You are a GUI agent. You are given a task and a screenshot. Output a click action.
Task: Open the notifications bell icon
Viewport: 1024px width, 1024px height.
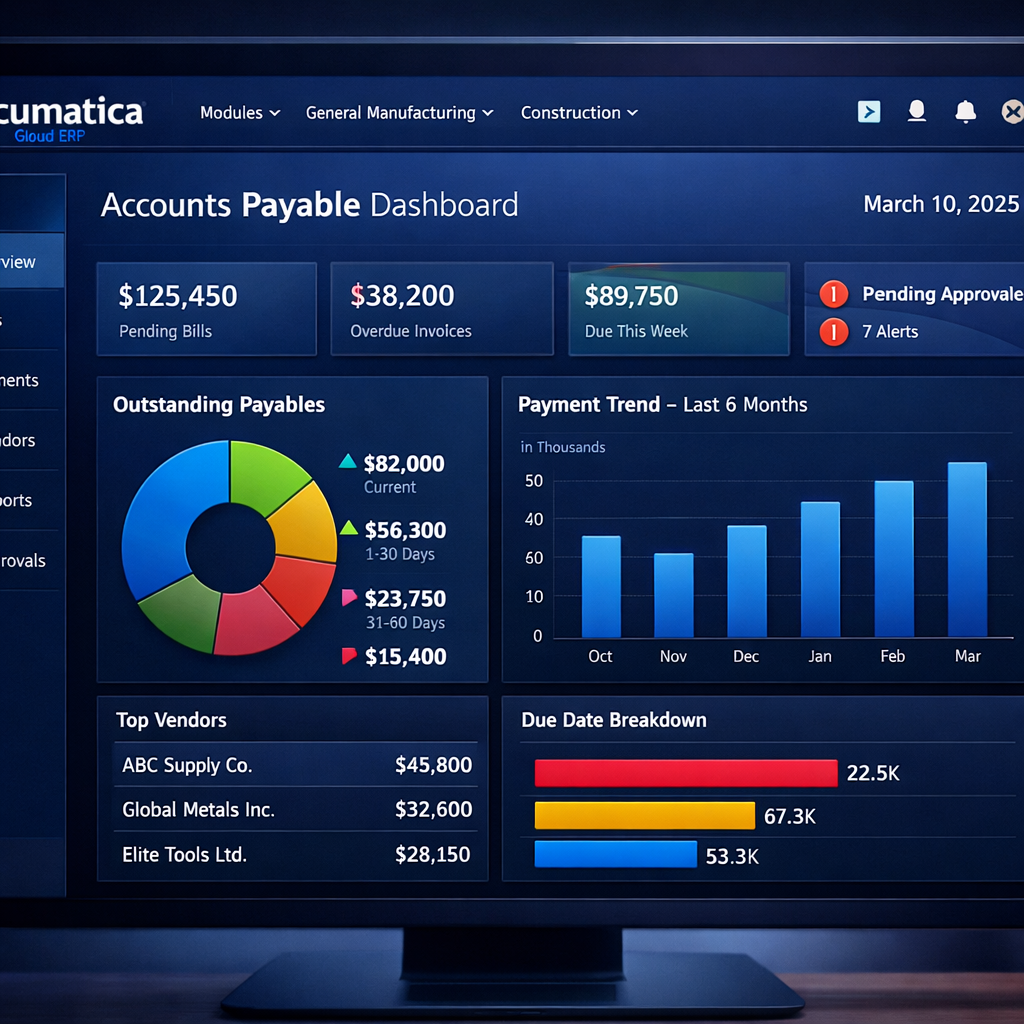click(965, 112)
